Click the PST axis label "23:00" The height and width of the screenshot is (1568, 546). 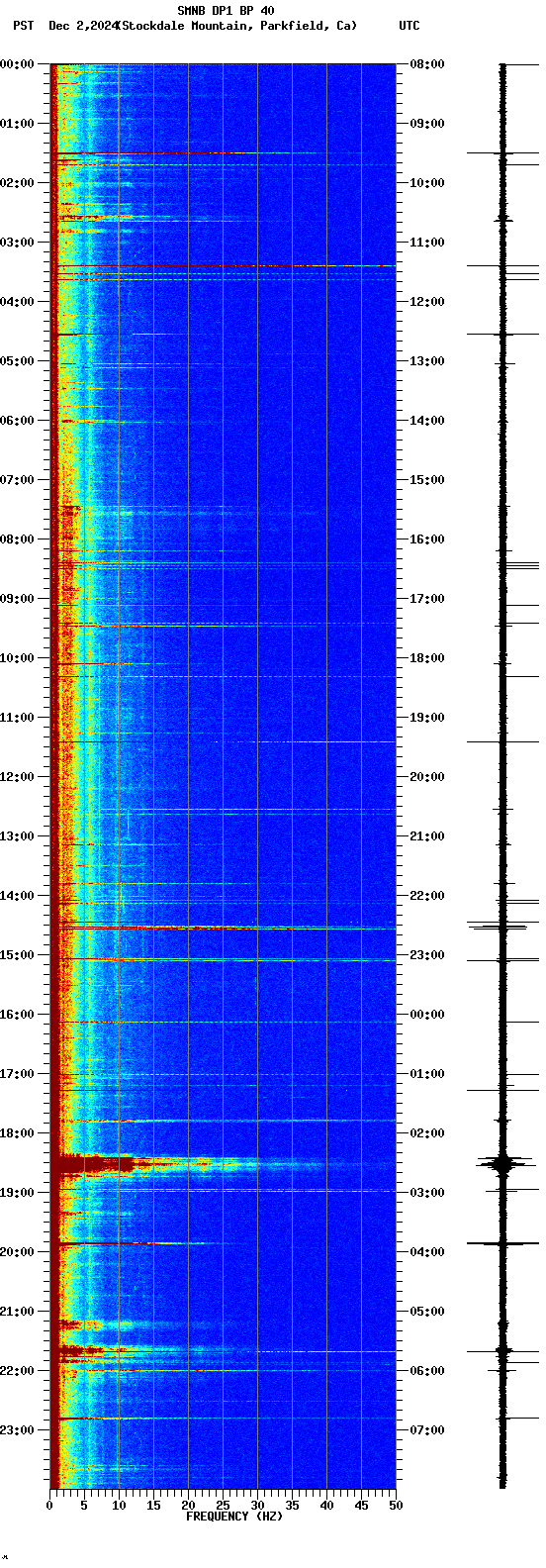tap(17, 1430)
